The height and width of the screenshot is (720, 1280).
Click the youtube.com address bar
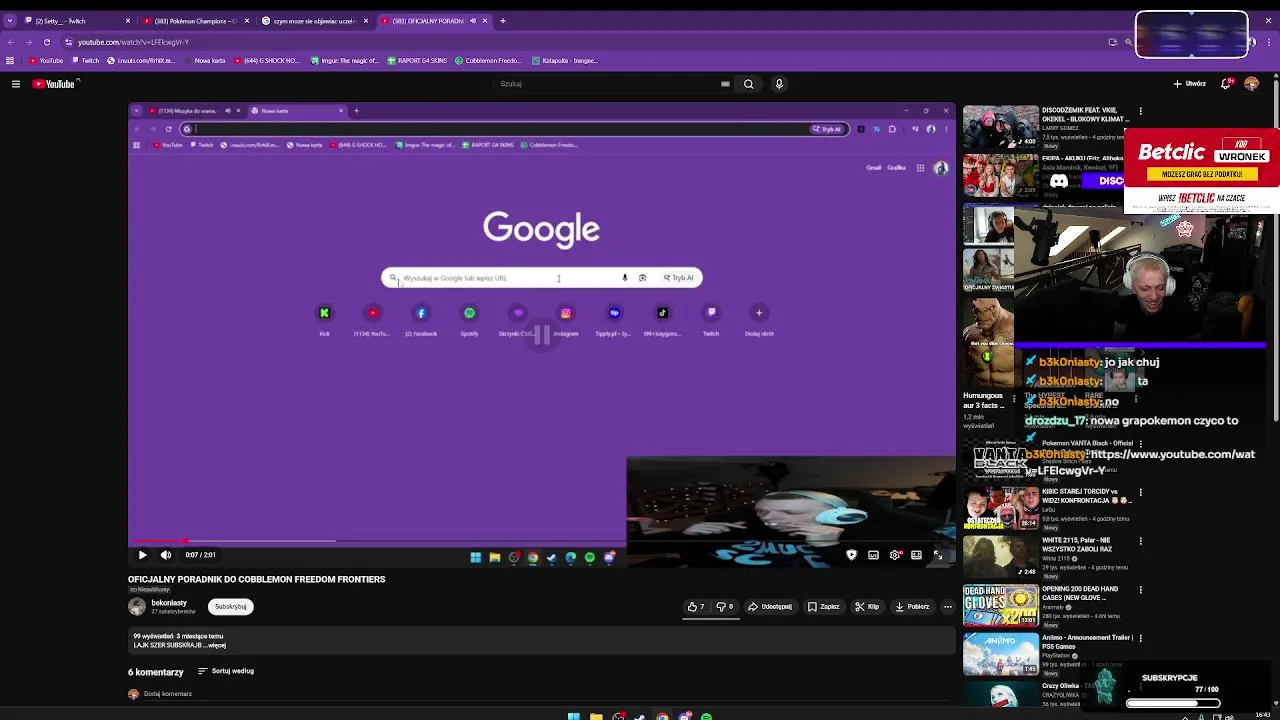click(x=580, y=42)
